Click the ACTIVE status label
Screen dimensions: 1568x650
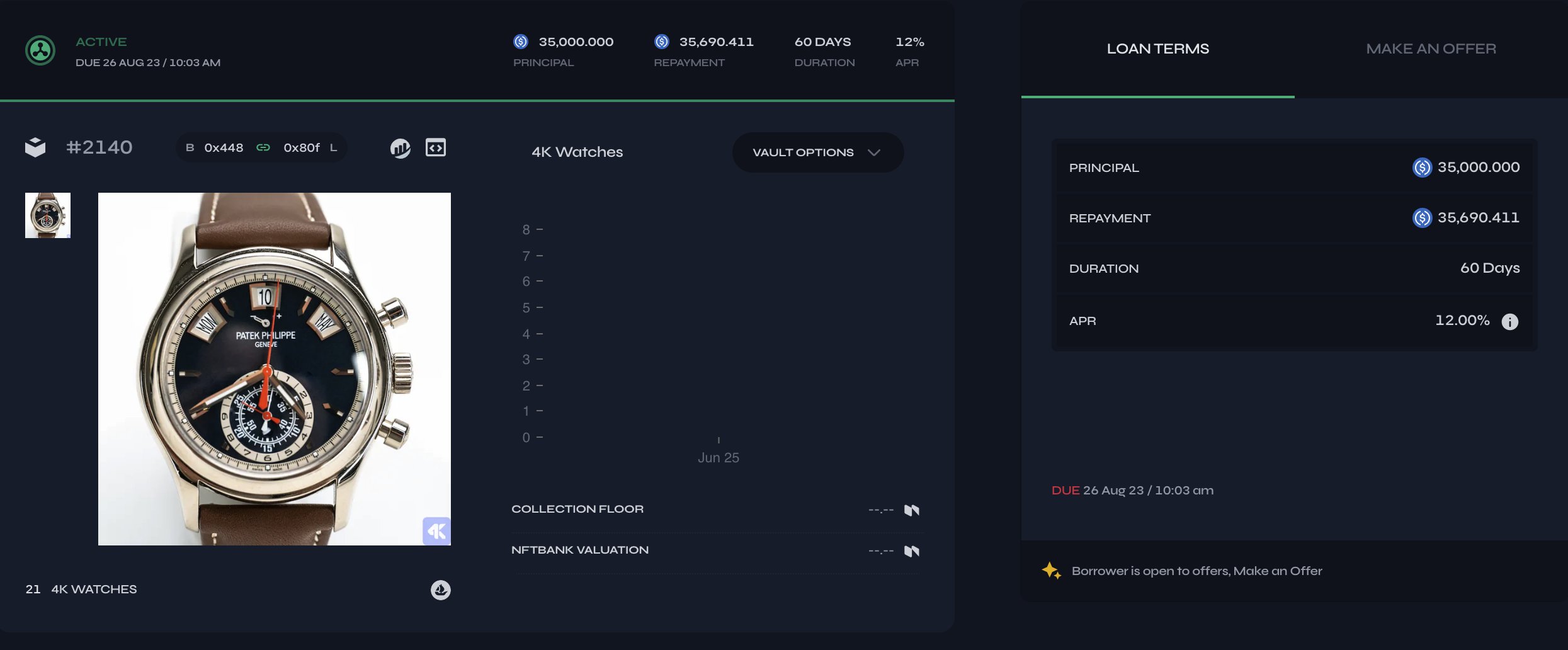pos(101,42)
